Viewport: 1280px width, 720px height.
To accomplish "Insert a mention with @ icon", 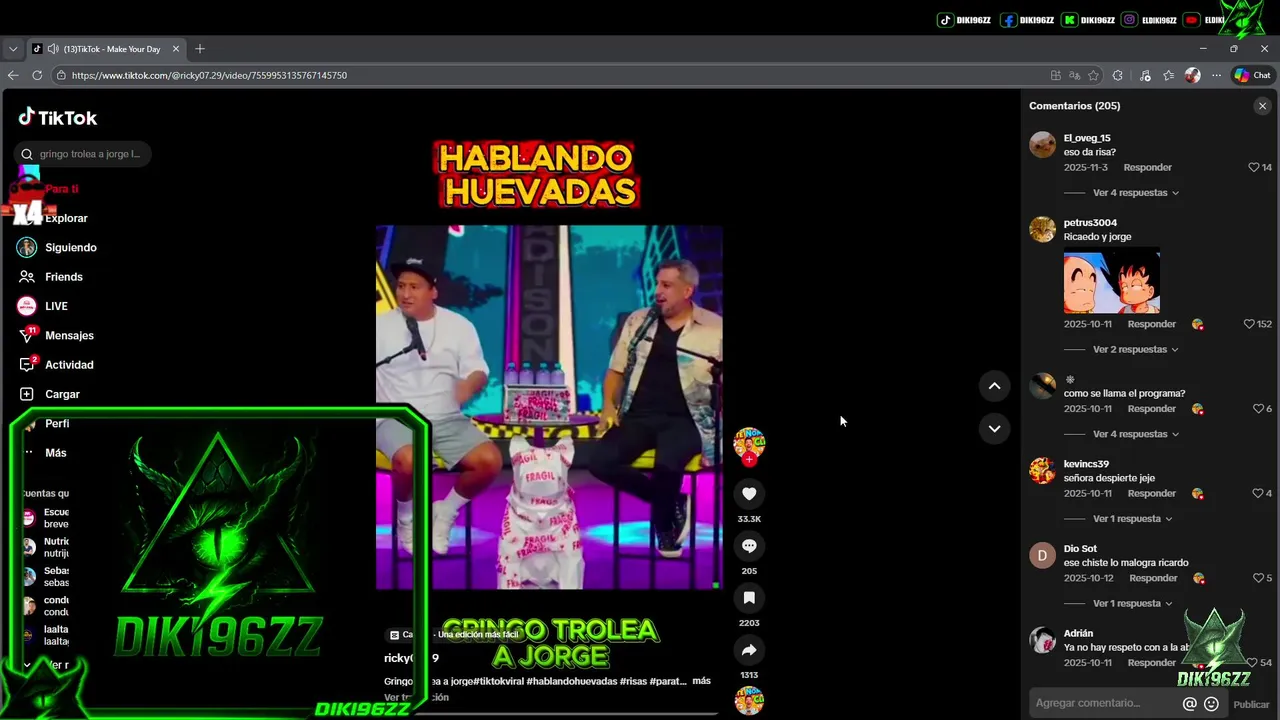I will coord(1189,704).
